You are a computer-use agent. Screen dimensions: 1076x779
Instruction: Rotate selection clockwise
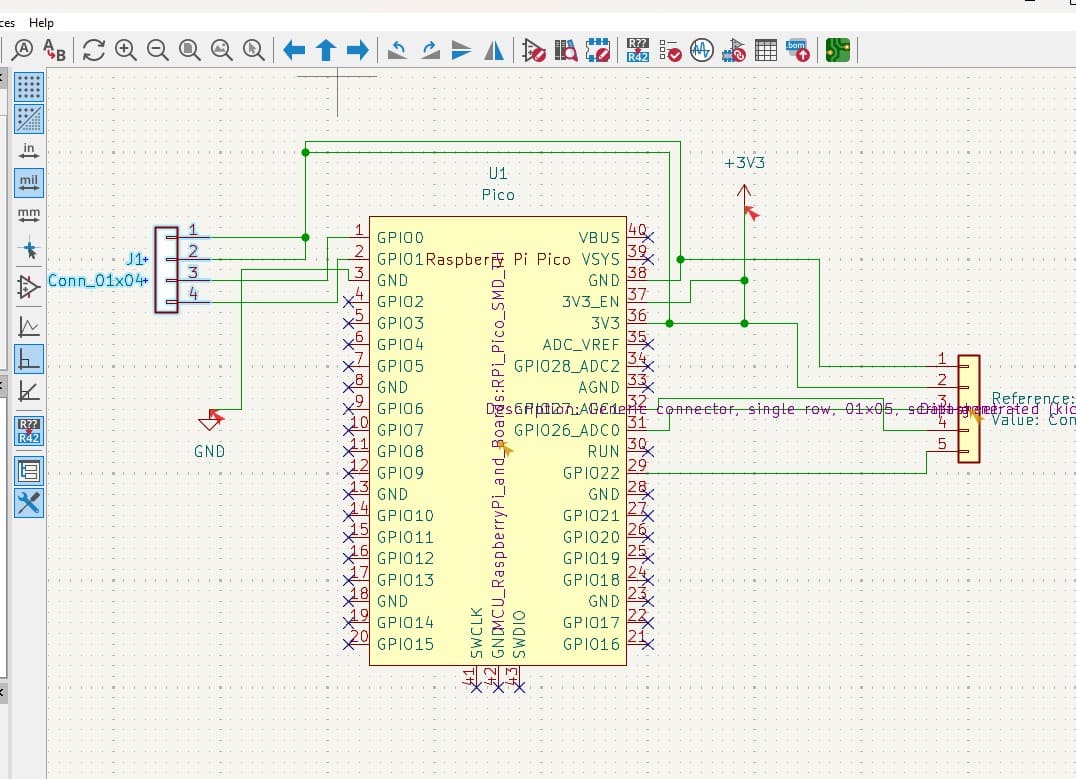tap(430, 50)
